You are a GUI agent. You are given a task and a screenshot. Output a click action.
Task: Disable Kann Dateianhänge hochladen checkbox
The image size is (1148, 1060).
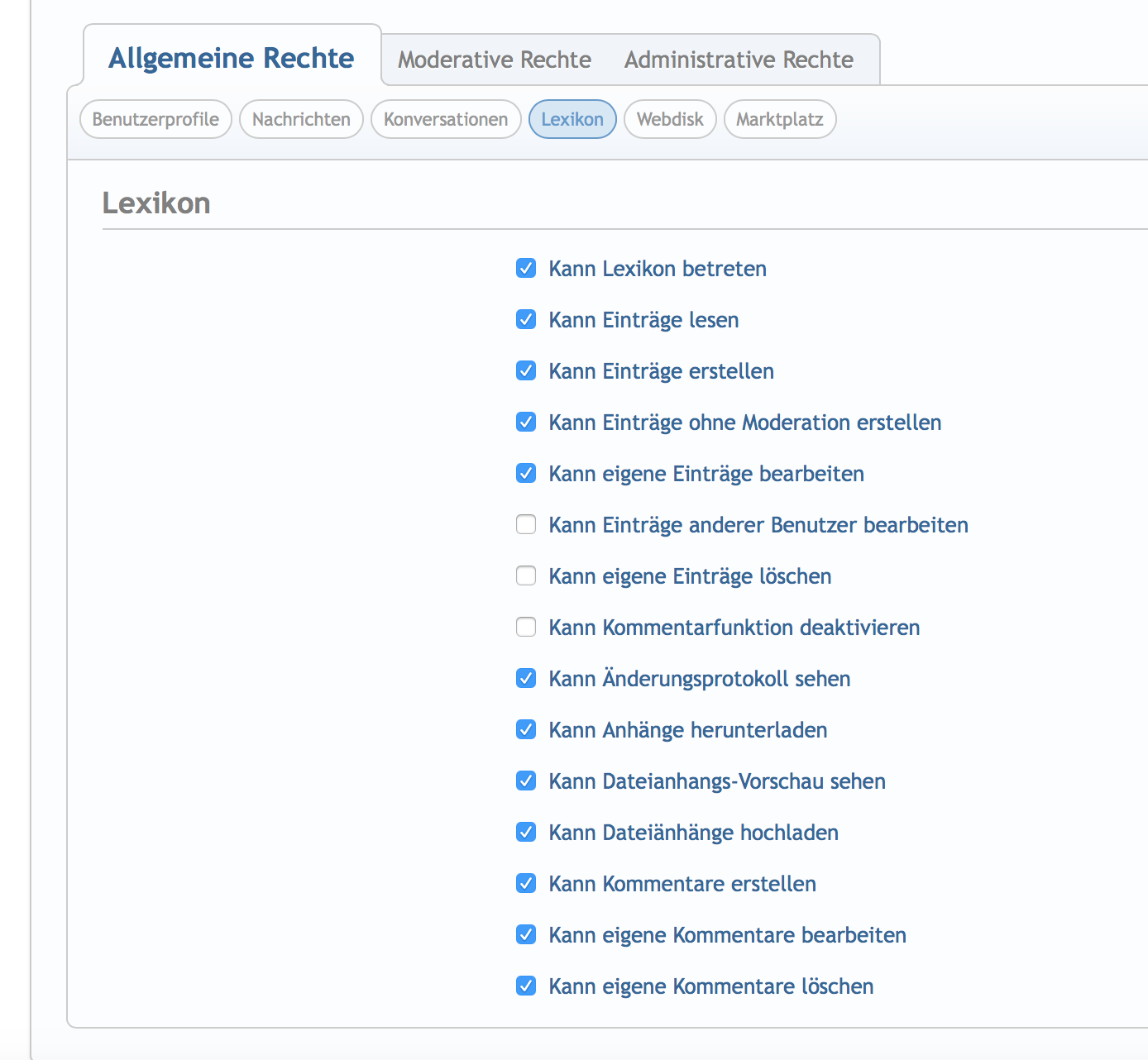pos(526,832)
